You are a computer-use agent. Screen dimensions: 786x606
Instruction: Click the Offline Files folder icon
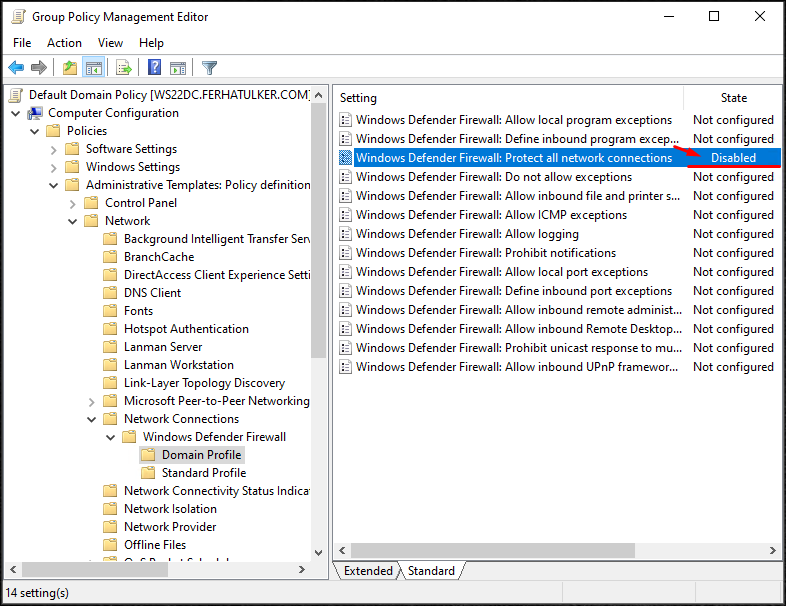pyautogui.click(x=110, y=545)
